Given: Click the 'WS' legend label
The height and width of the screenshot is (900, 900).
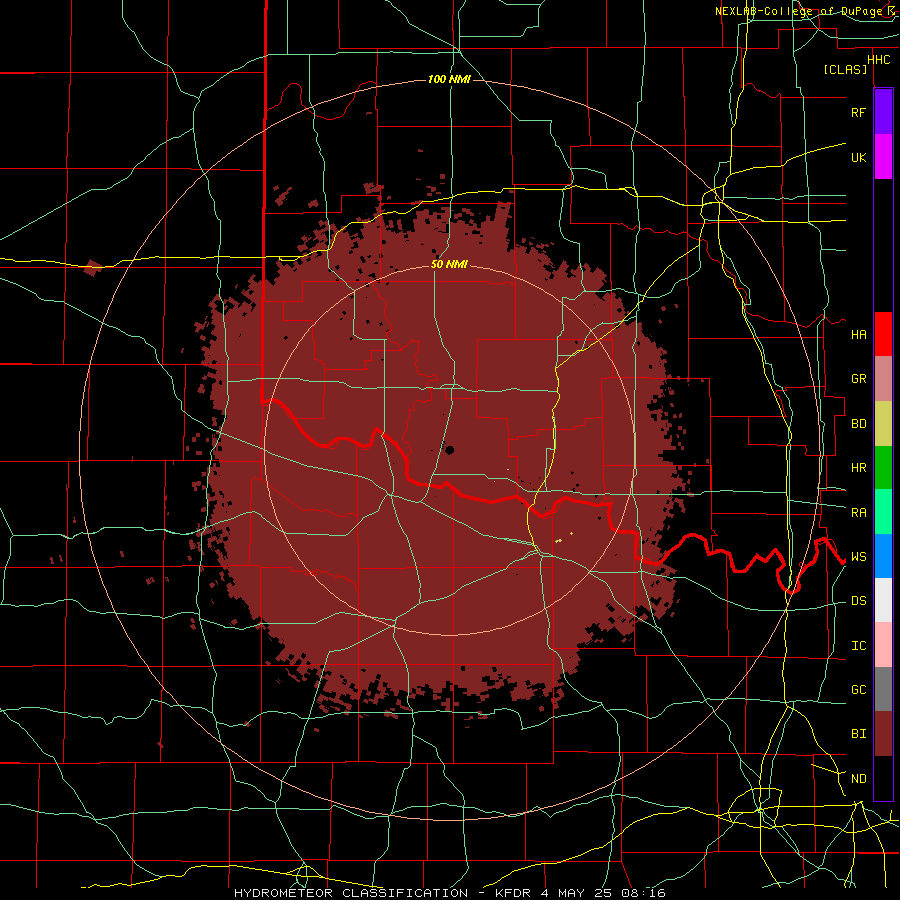Looking at the screenshot, I should coord(858,557).
